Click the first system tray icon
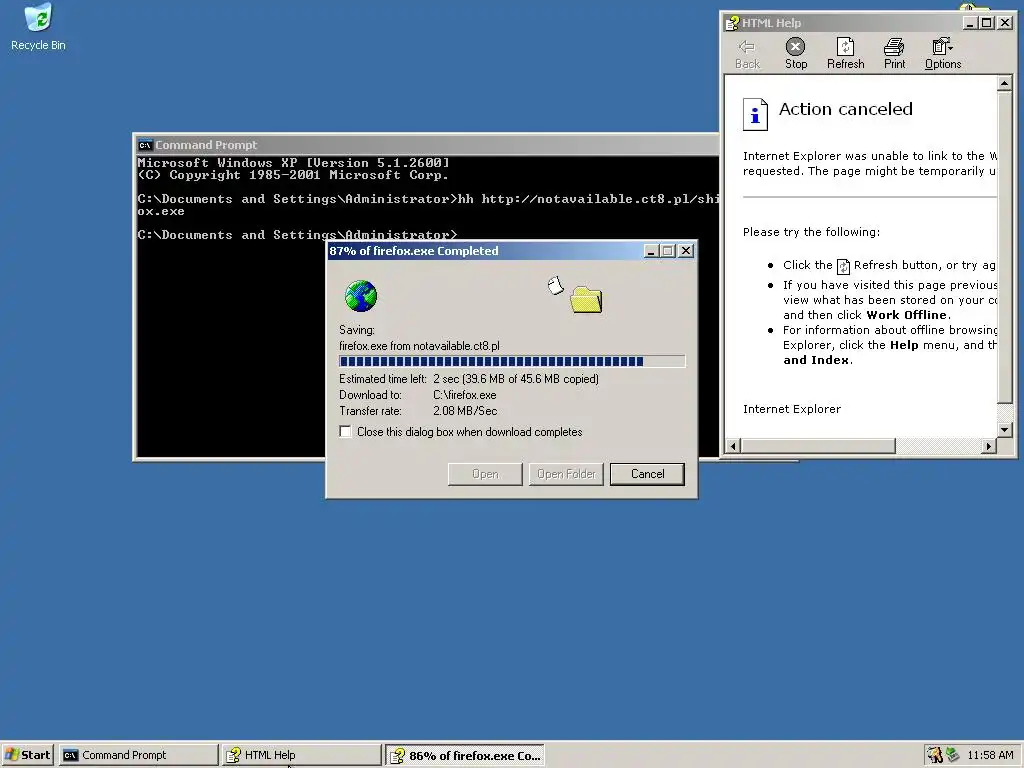The width and height of the screenshot is (1024, 768). (935, 755)
